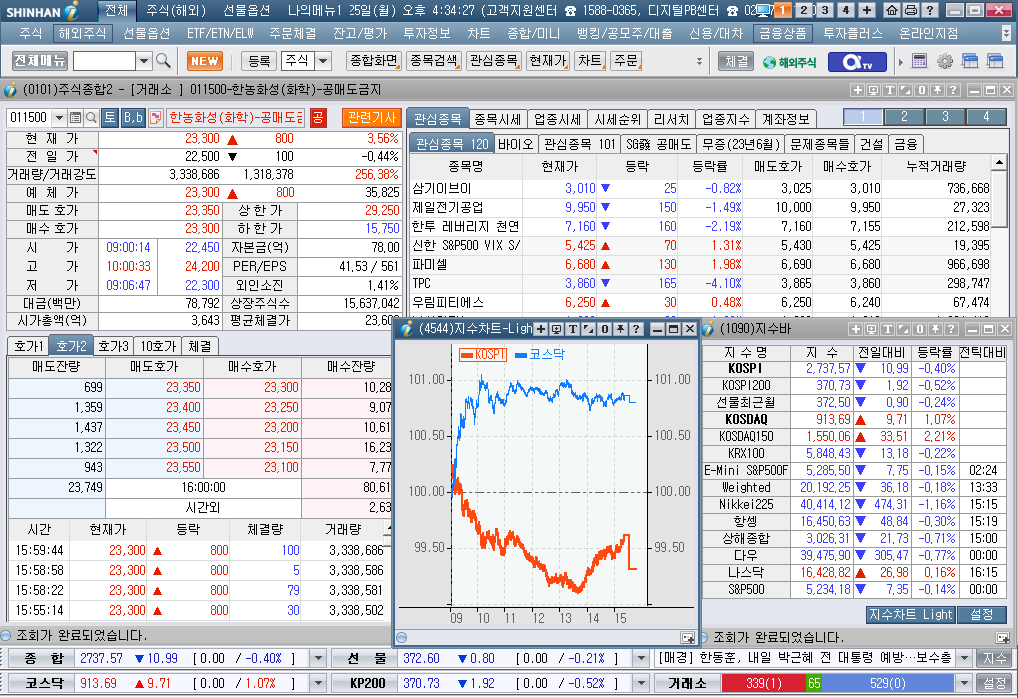Image resolution: width=1018 pixels, height=698 pixels.
Task: Open 선물옵션 menu in main menu bar
Action: click(147, 33)
